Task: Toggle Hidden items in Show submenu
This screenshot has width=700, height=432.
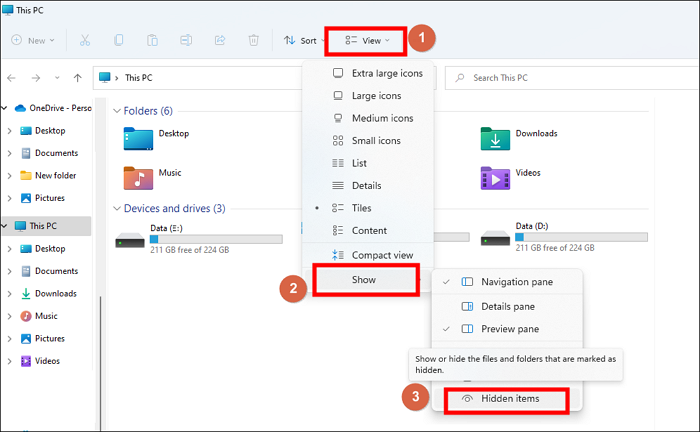Action: [x=508, y=398]
